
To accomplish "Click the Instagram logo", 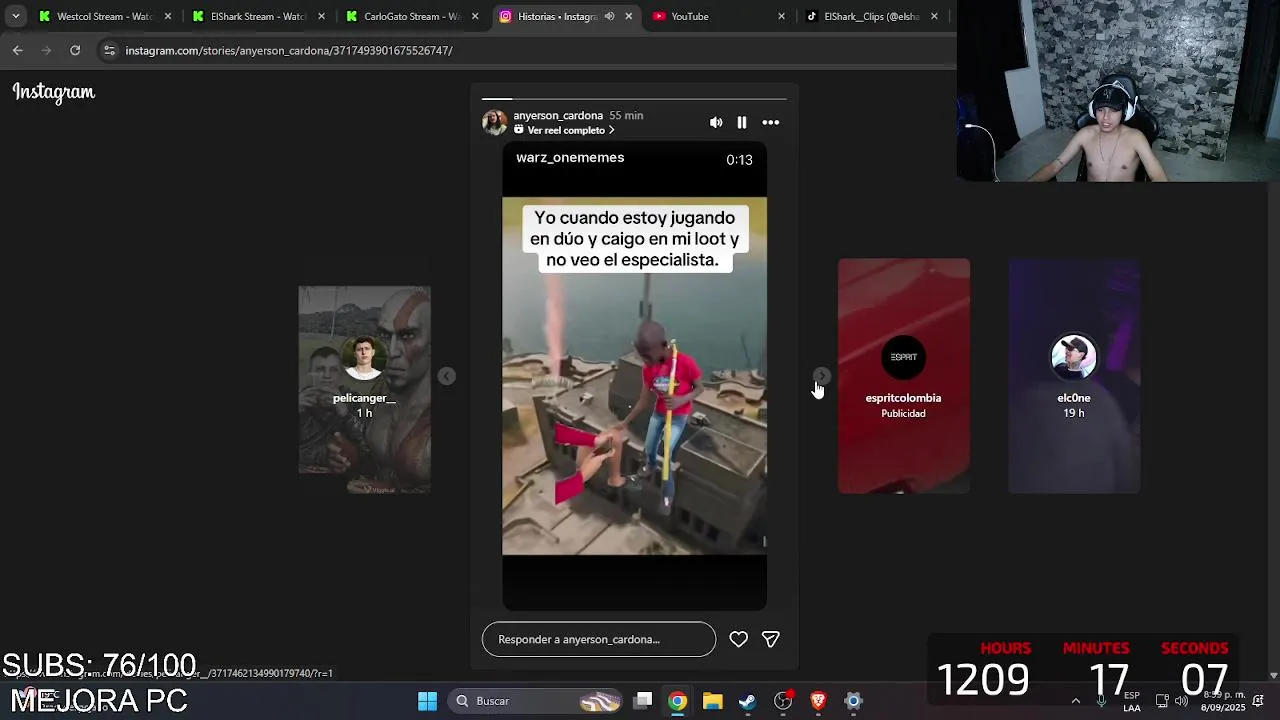I will [54, 92].
